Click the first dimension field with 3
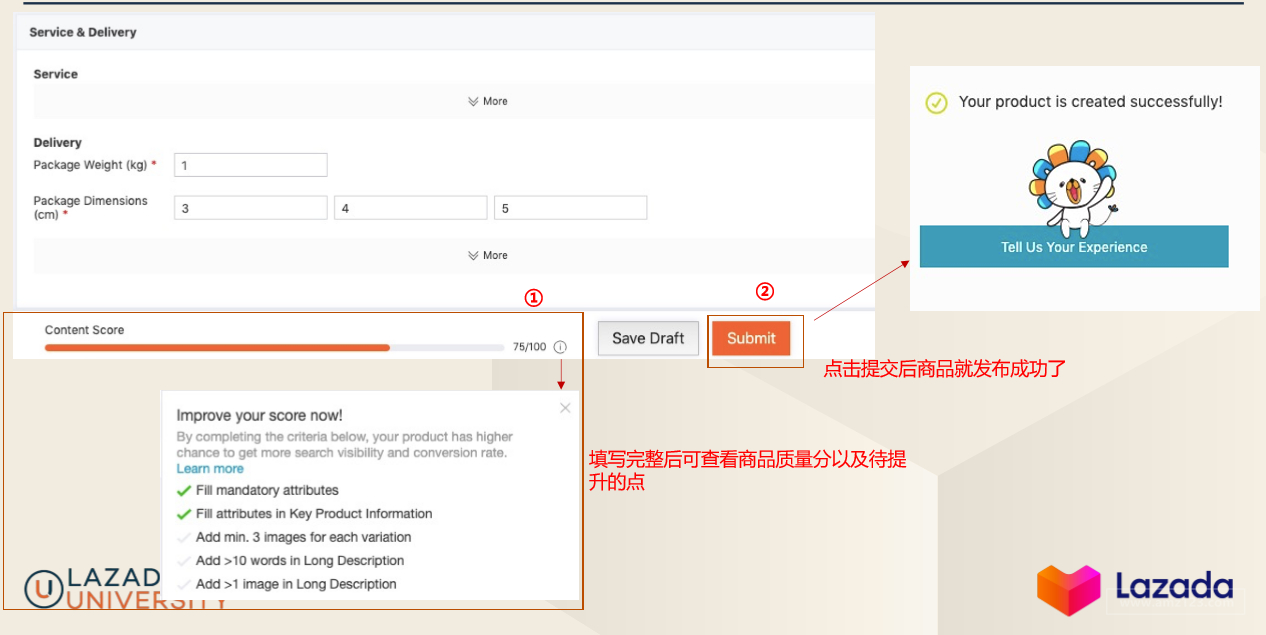Screen dimensions: 1266x635 coord(251,208)
